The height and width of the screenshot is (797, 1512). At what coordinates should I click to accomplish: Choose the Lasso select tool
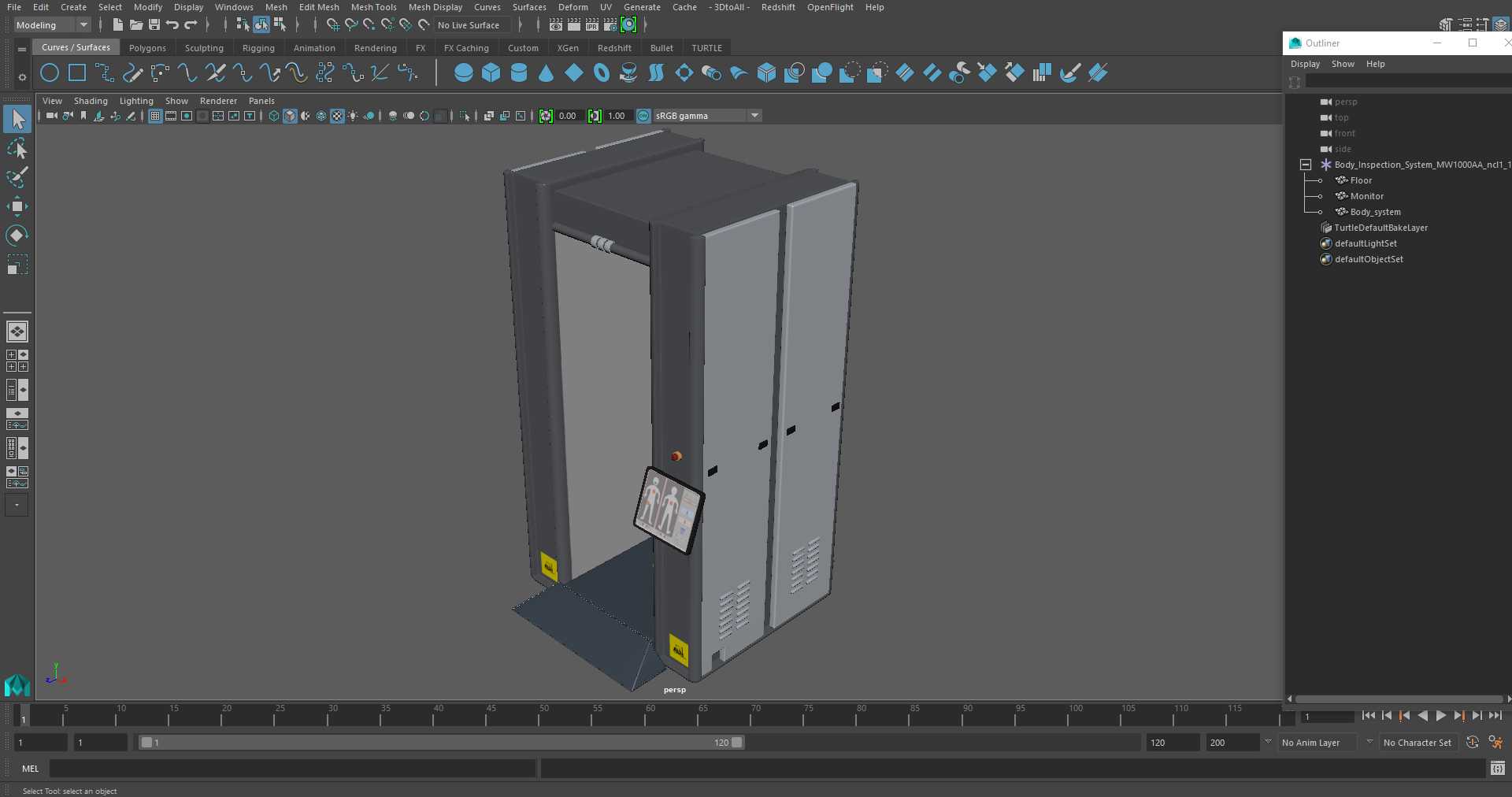[x=17, y=149]
